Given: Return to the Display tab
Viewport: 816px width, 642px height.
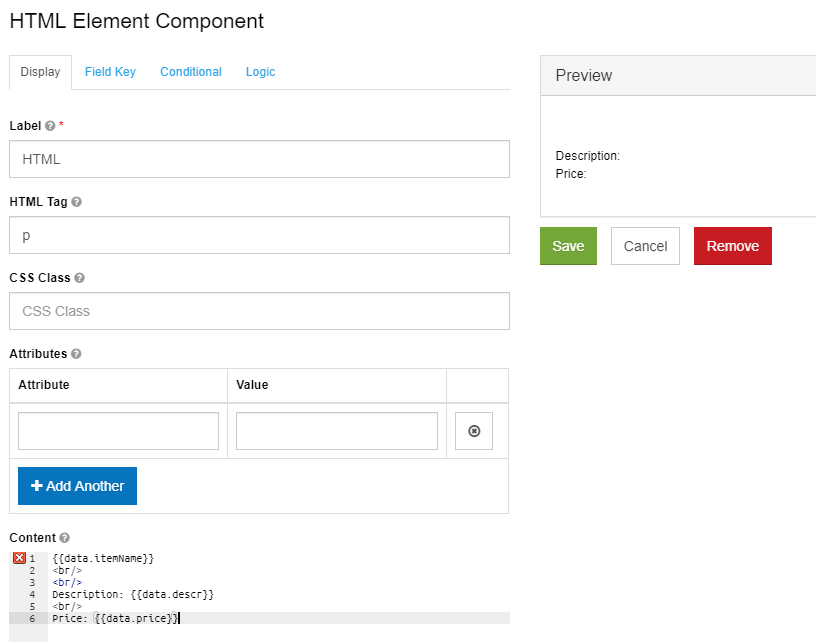Looking at the screenshot, I should coord(40,72).
